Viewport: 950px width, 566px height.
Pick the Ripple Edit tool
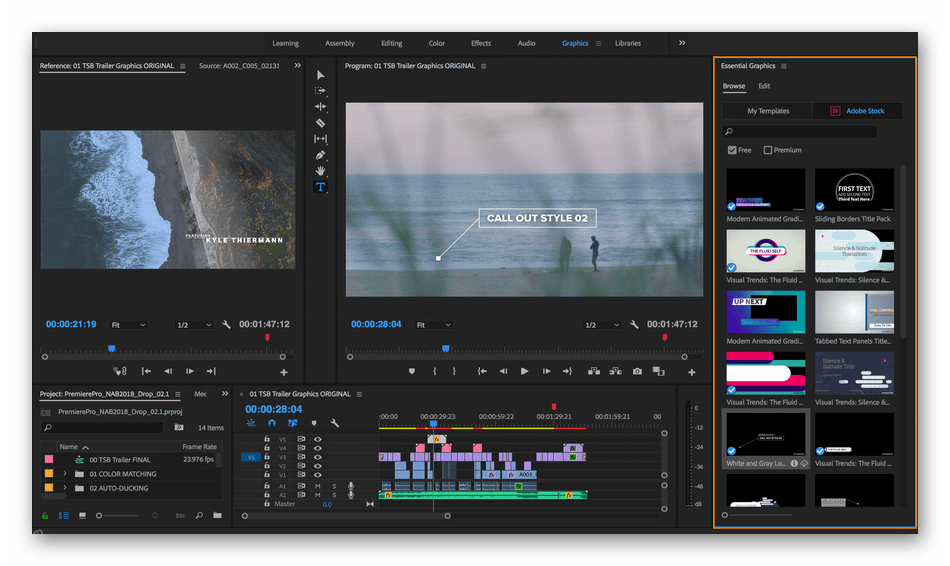click(320, 107)
